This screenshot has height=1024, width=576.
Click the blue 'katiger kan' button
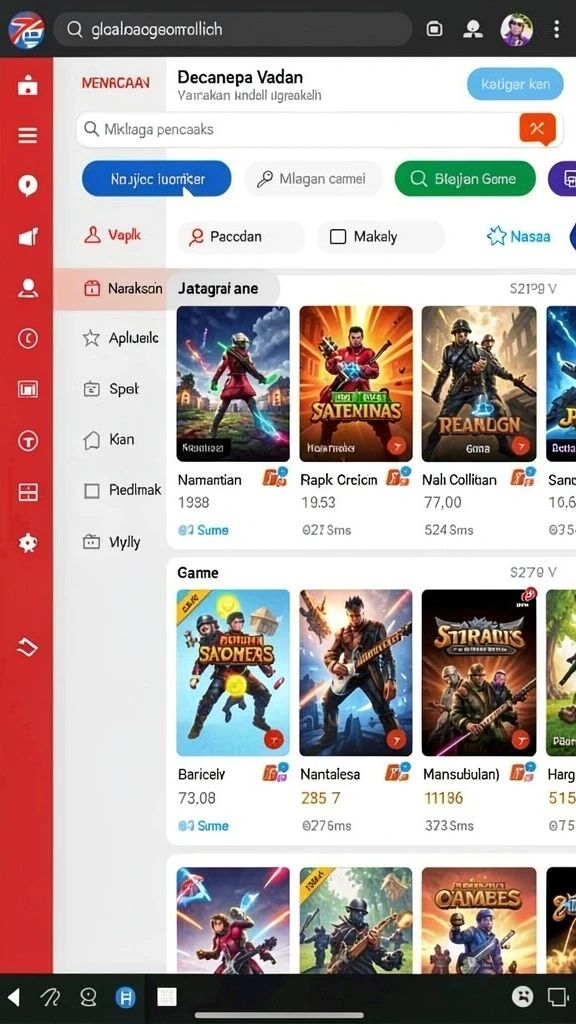coord(515,84)
